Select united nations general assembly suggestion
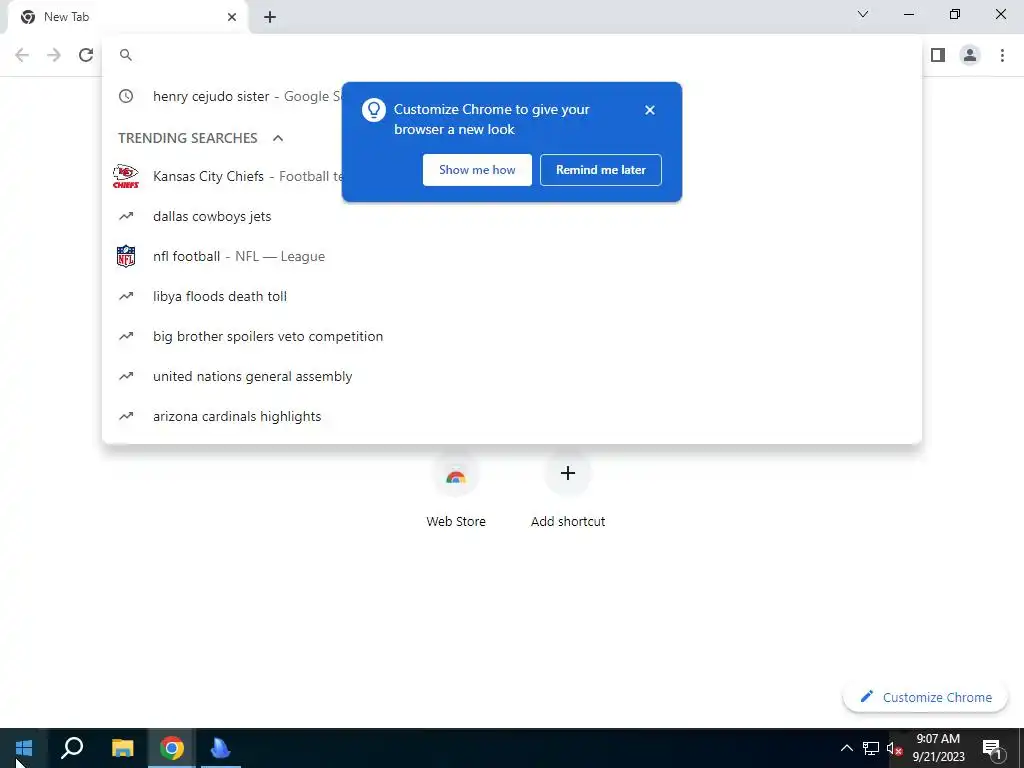1024x768 pixels. point(512,376)
